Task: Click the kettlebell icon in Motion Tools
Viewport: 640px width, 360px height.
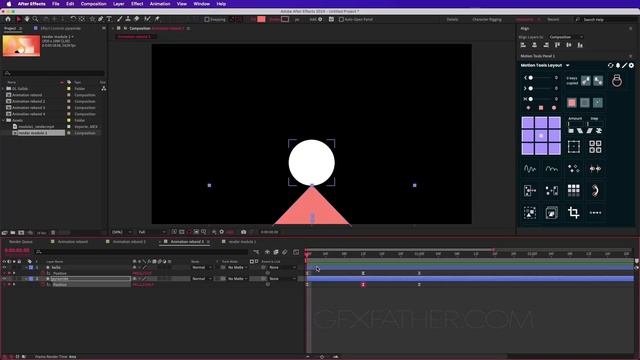Action: [617, 80]
